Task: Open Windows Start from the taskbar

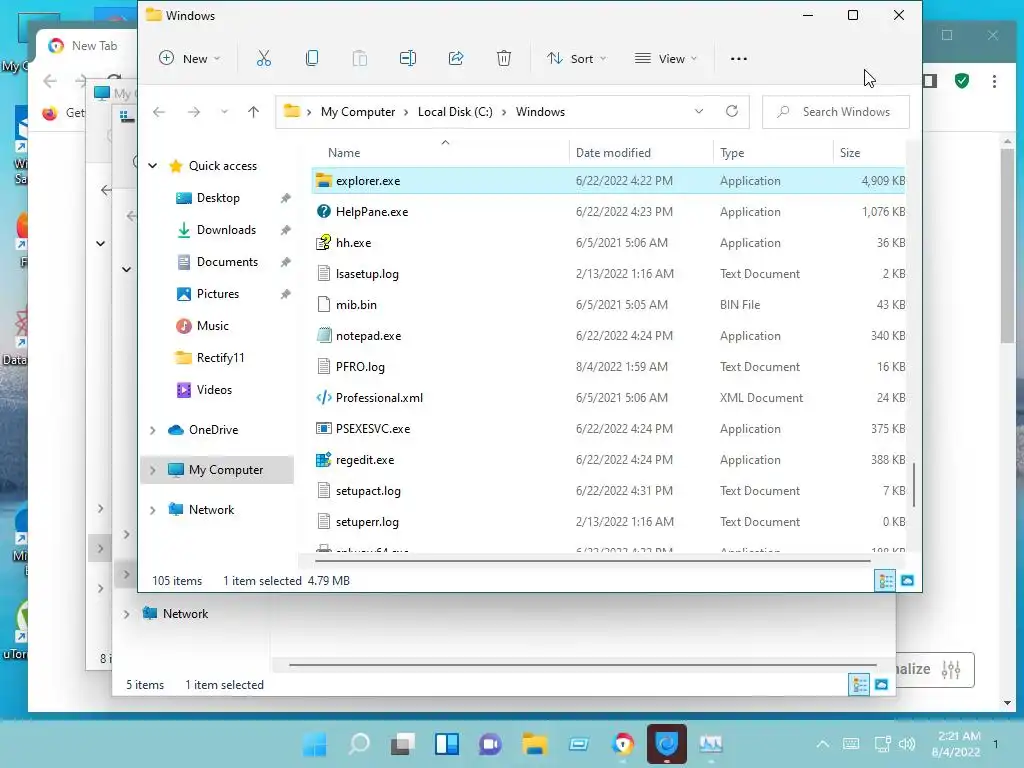Action: click(x=315, y=744)
